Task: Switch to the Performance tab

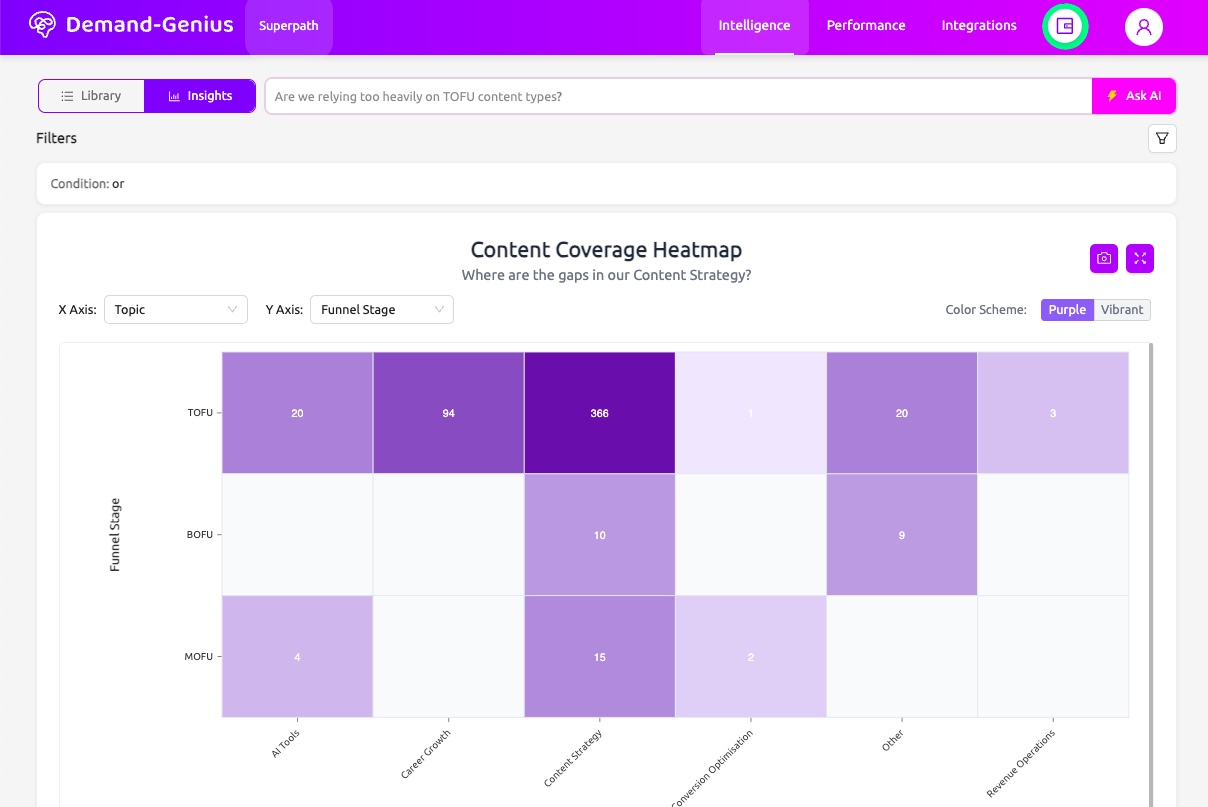Action: tap(865, 26)
